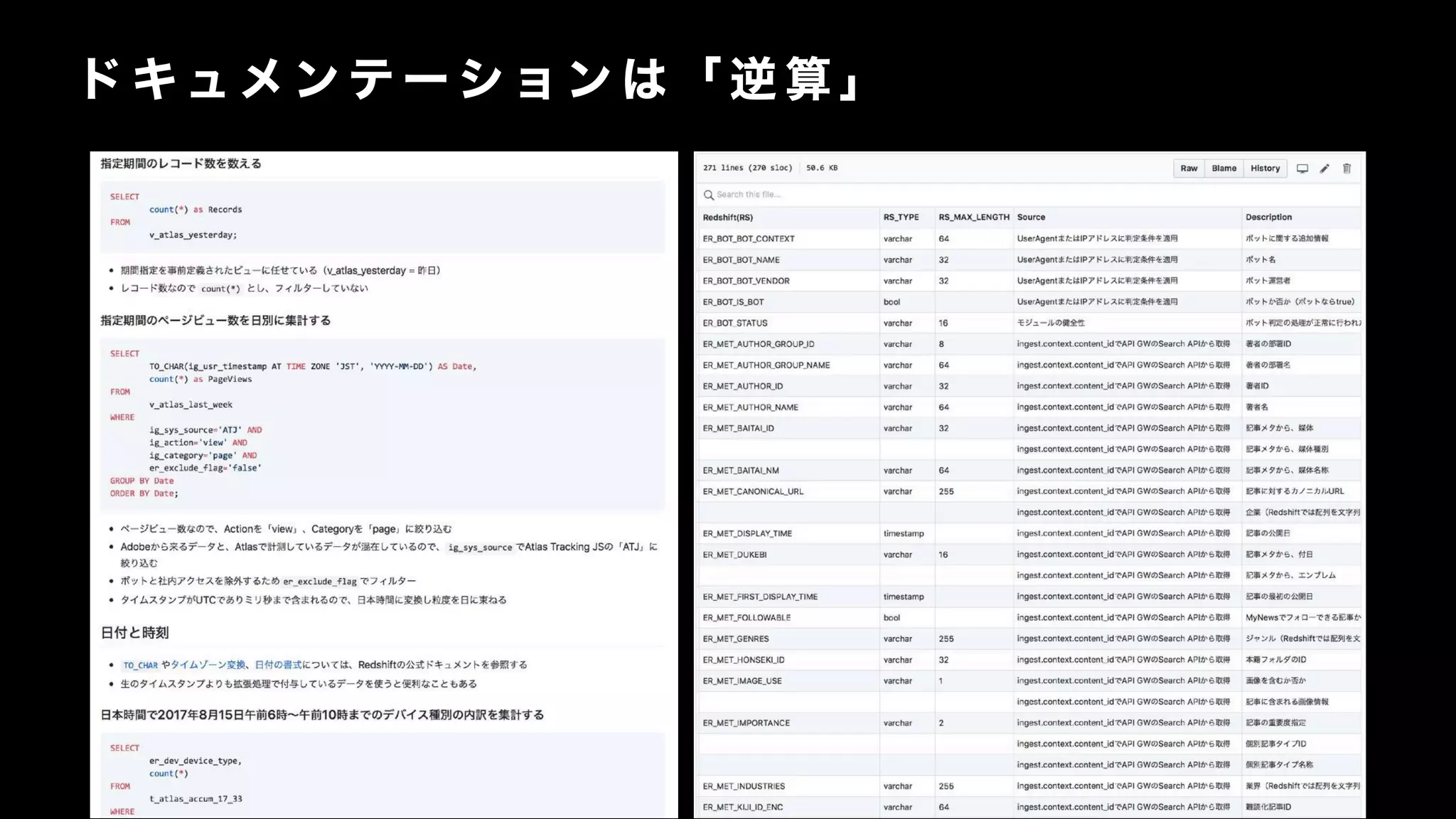Open the 日付の書式 link
This screenshot has width=1456, height=819.
(278, 665)
